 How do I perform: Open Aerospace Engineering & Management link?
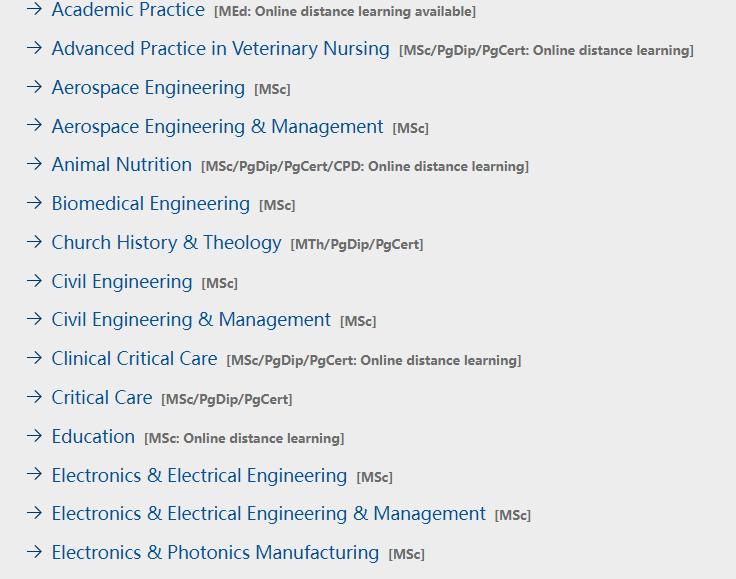(217, 127)
